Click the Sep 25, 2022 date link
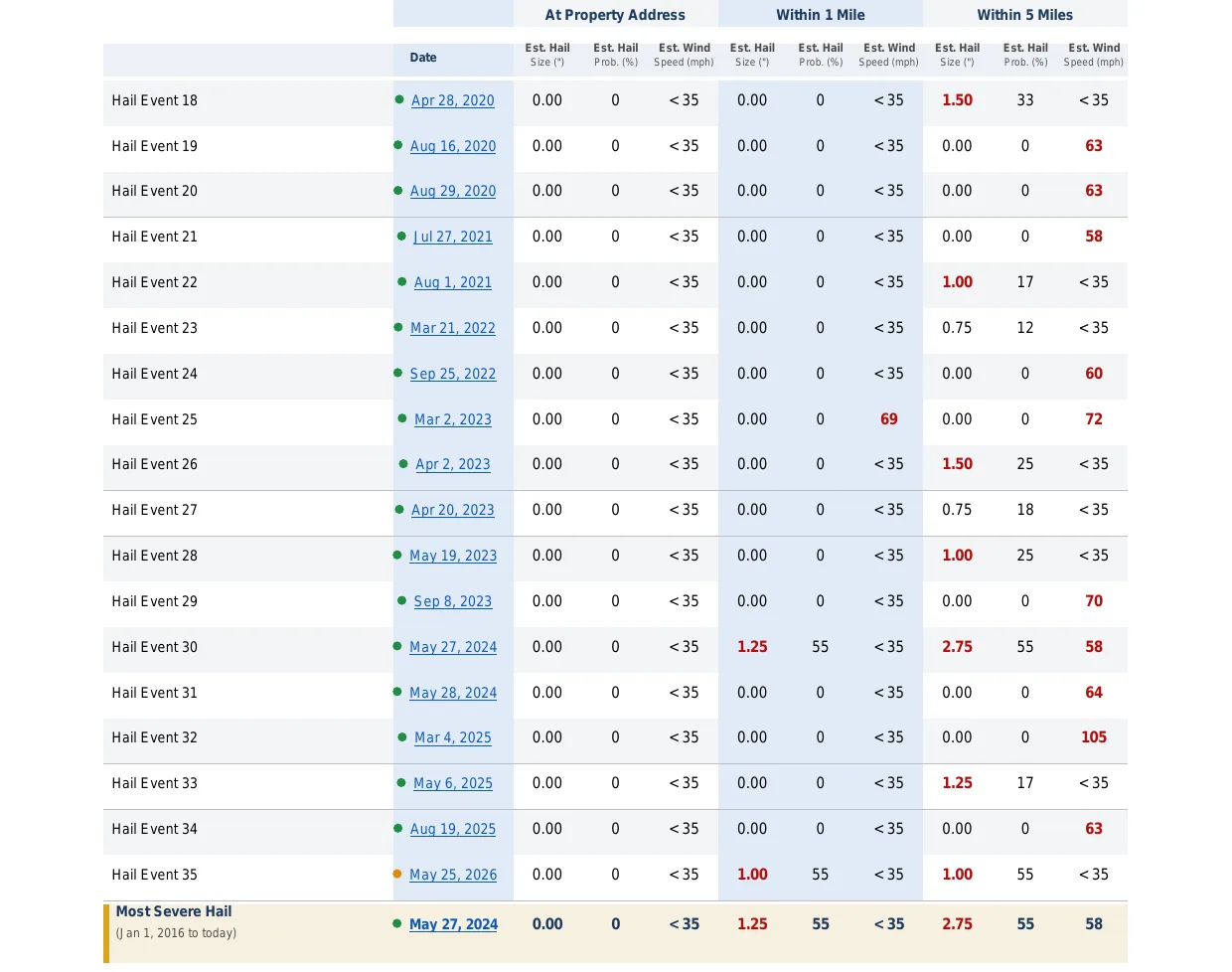The width and height of the screenshot is (1232, 972). point(453,374)
